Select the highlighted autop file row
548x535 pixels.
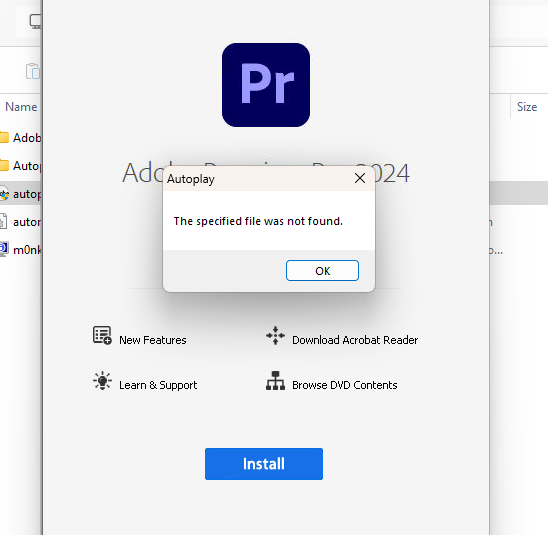21,194
